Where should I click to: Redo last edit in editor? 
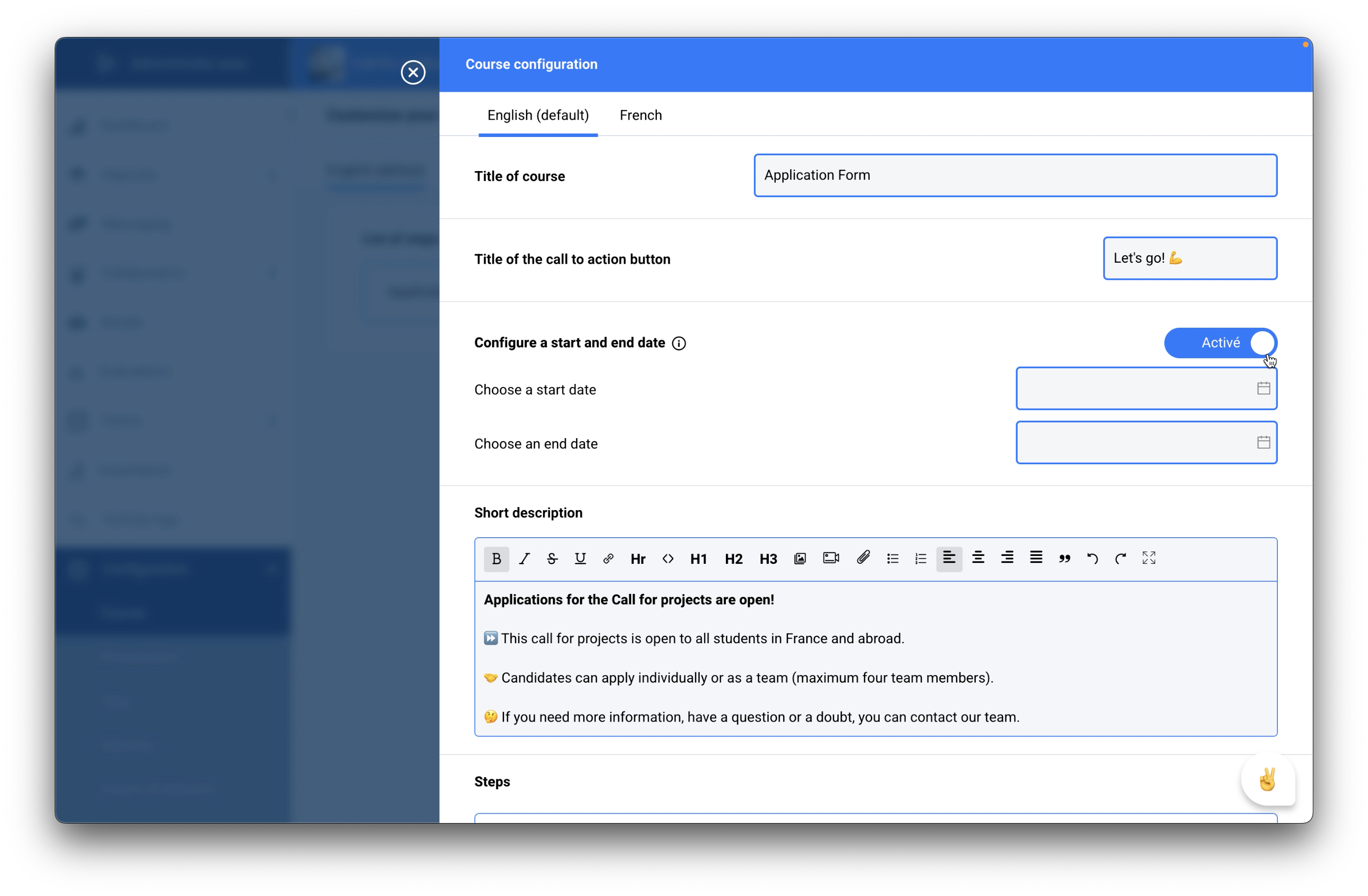tap(1120, 558)
